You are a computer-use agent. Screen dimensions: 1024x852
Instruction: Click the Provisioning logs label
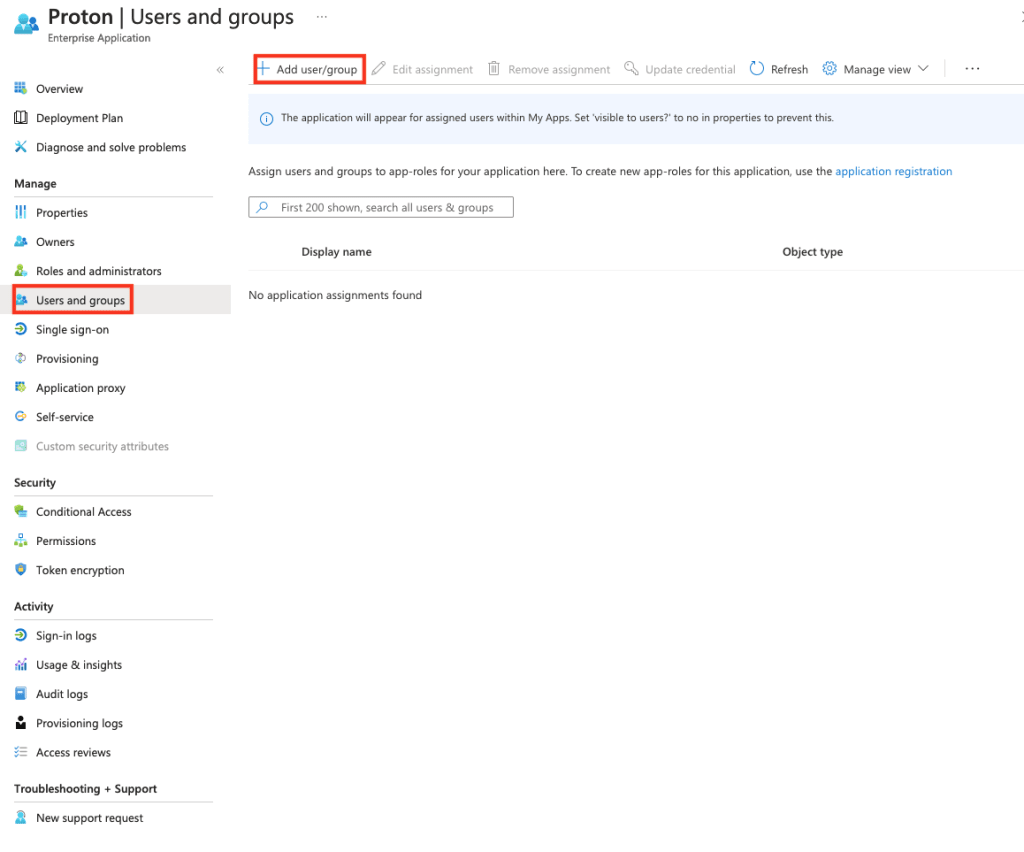click(x=79, y=723)
